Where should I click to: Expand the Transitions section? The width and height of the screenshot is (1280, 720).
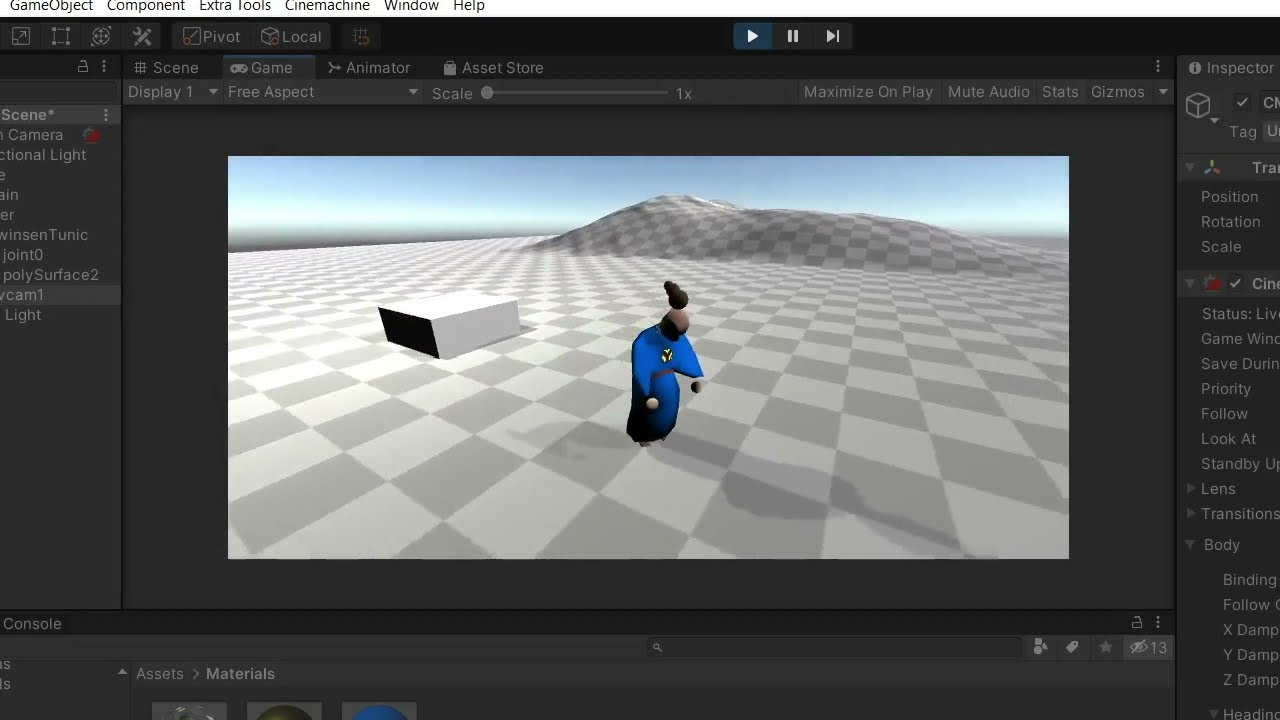click(x=1191, y=514)
